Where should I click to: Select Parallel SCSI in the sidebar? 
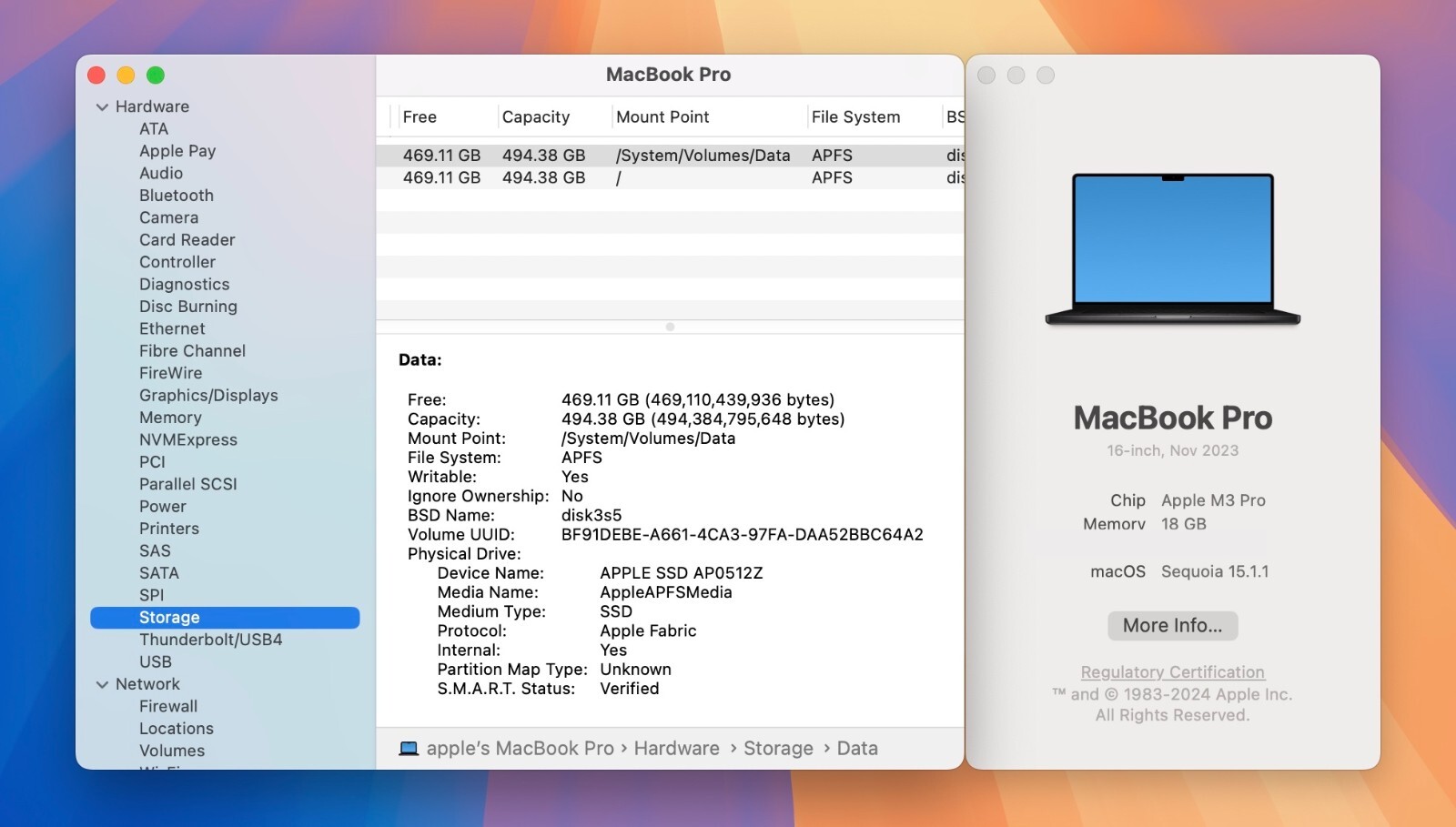click(x=188, y=485)
